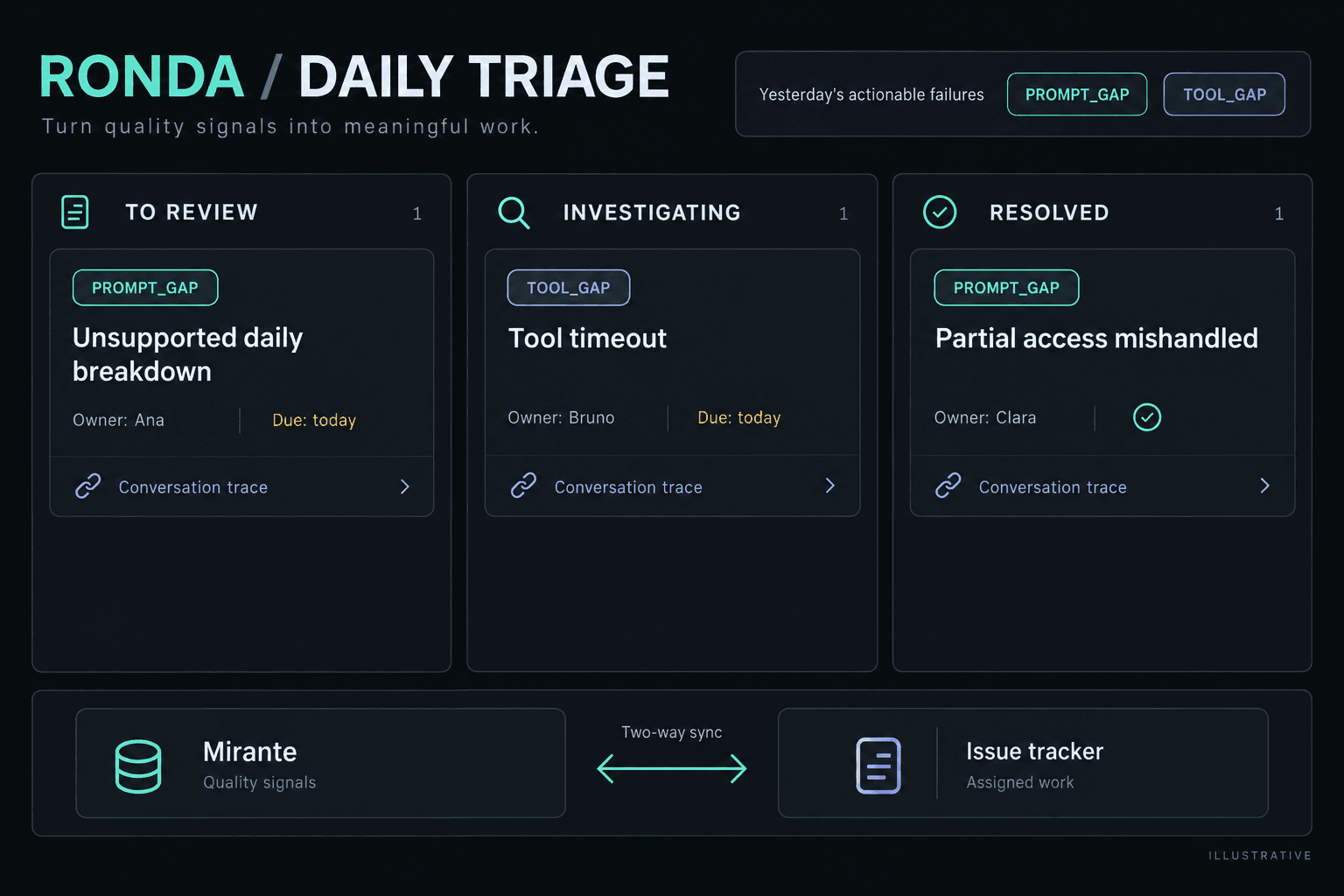The image size is (1344, 896).
Task: Expand the Unsupported daily breakdown trace chevron
Action: (x=404, y=486)
